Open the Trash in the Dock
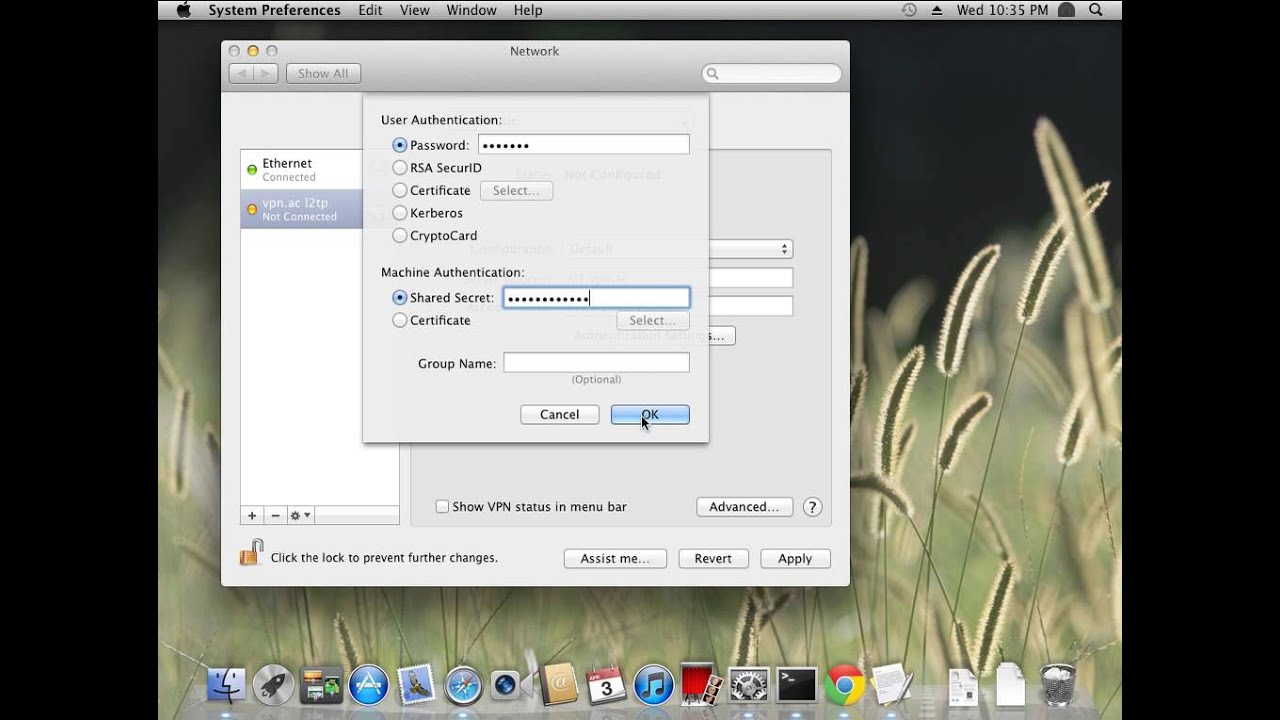The width and height of the screenshot is (1280, 720). coord(1057,686)
